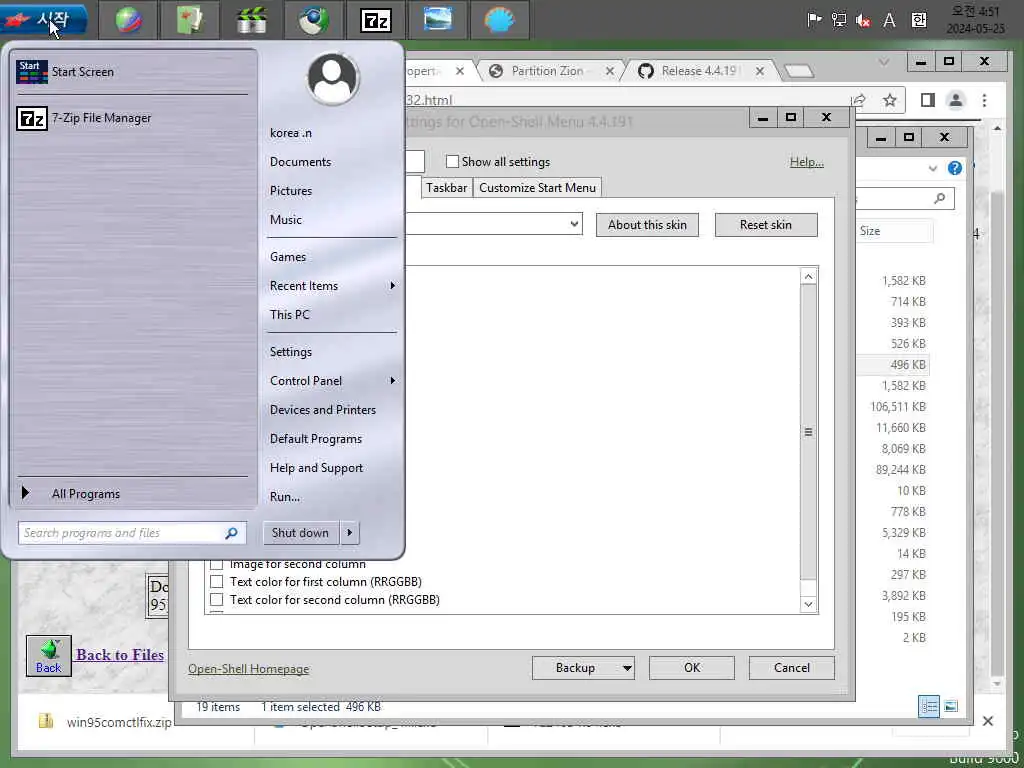Open the picture viewer taskbar icon
Viewport: 1024px width, 768px height.
click(x=437, y=20)
